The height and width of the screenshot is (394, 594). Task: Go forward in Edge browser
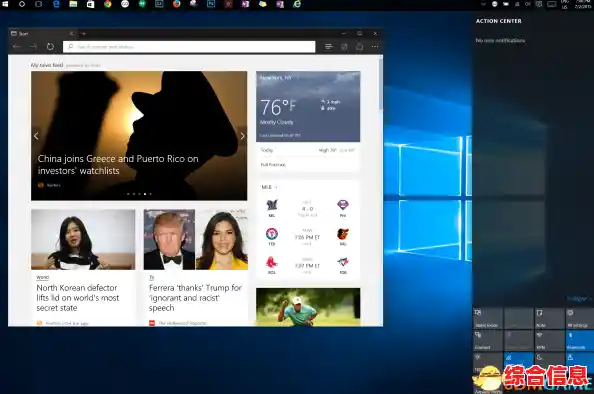pos(33,47)
